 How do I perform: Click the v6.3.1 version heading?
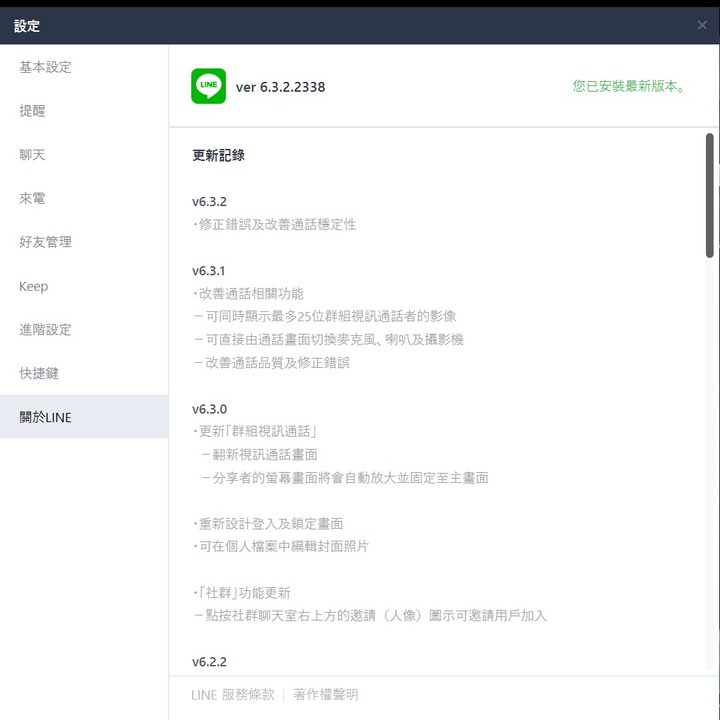208,271
